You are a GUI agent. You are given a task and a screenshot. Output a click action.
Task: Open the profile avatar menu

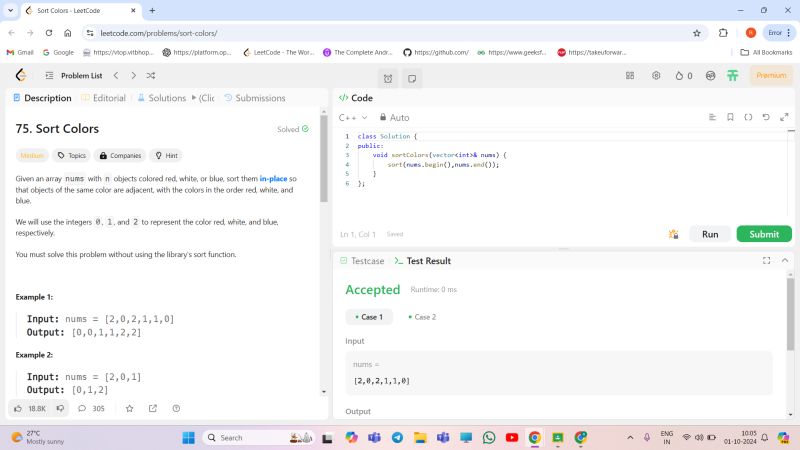[710, 76]
